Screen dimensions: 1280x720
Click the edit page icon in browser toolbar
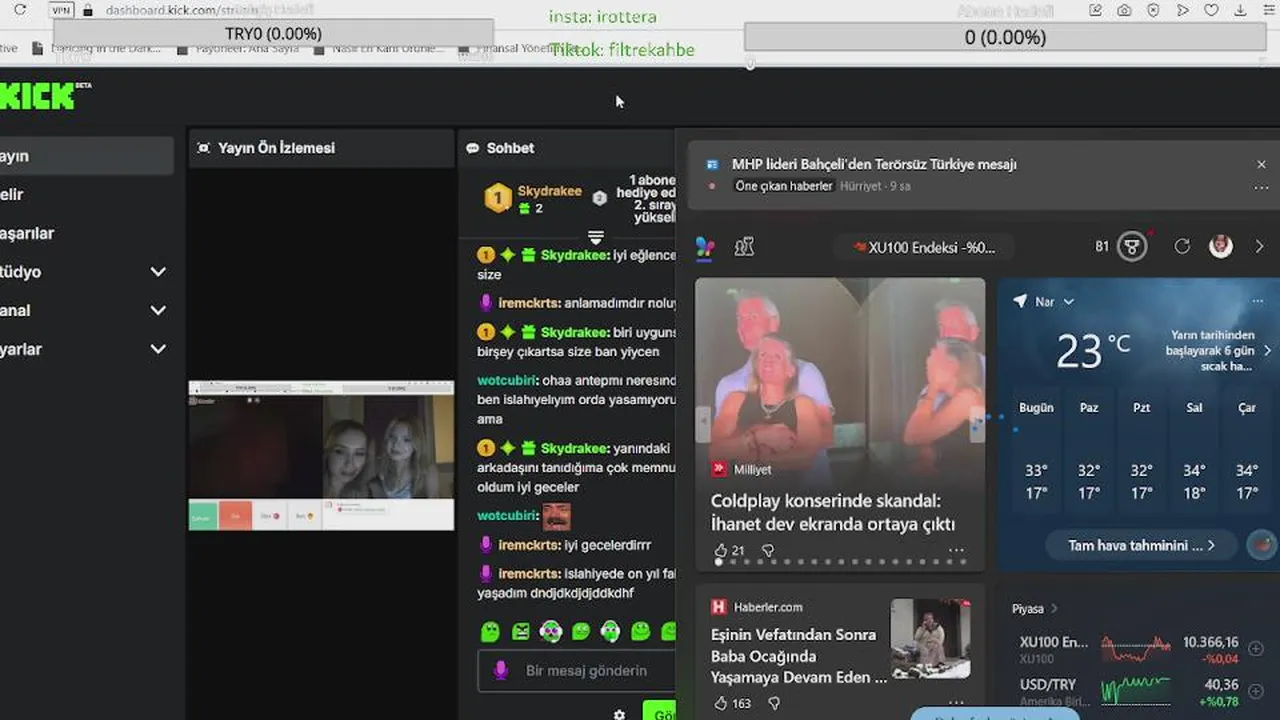(x=1096, y=10)
